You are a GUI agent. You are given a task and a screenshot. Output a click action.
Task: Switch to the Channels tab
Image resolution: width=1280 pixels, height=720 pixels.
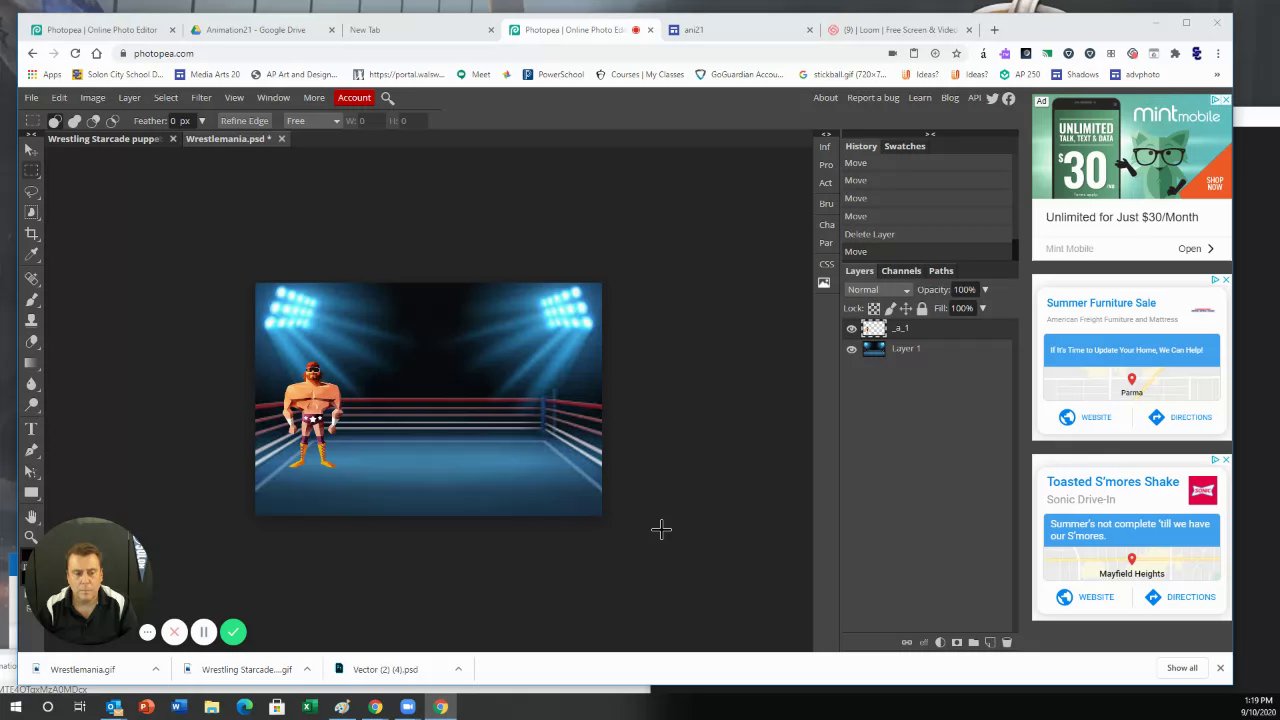(901, 271)
